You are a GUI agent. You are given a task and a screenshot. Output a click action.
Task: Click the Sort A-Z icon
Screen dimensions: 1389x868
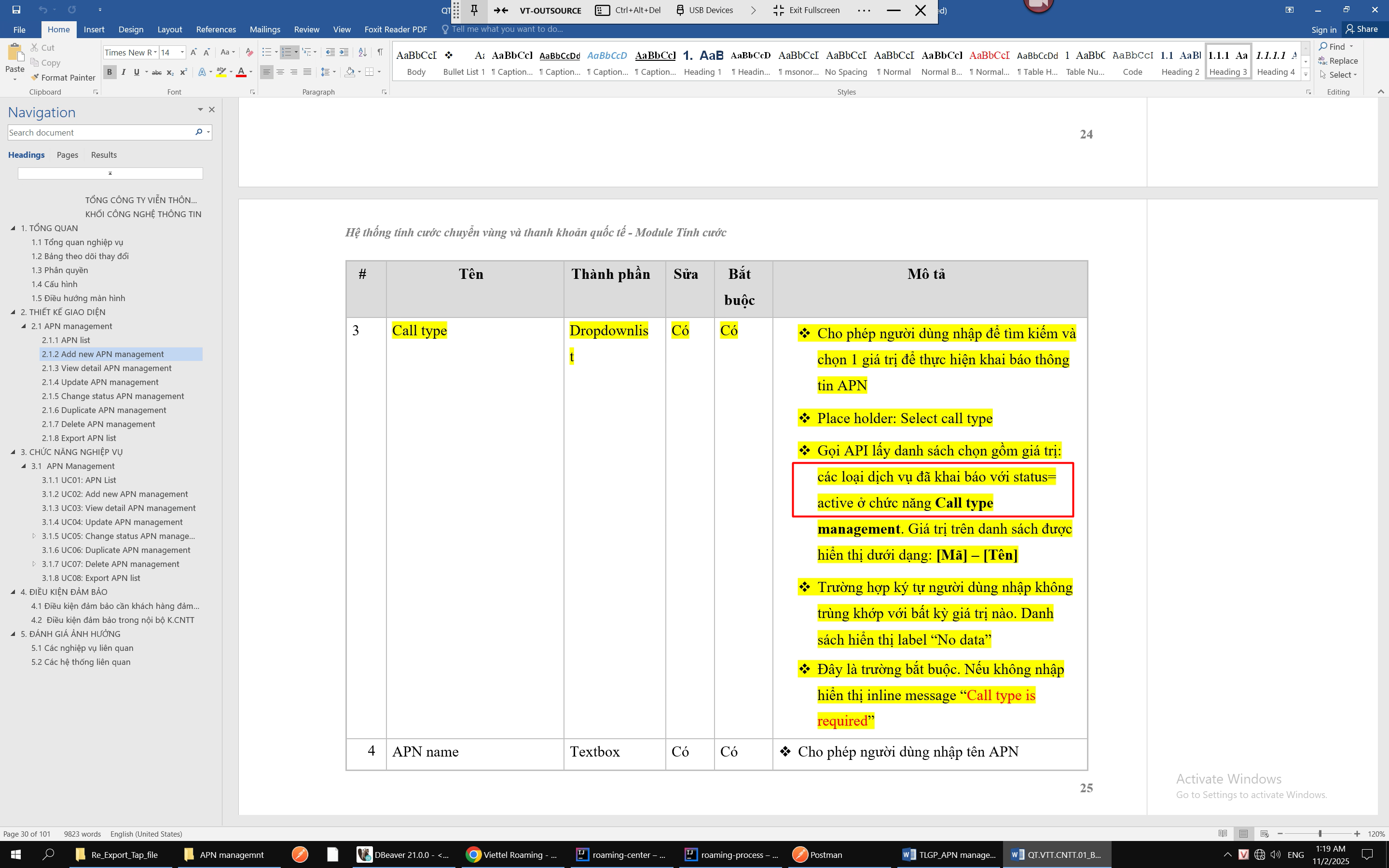coord(362,52)
